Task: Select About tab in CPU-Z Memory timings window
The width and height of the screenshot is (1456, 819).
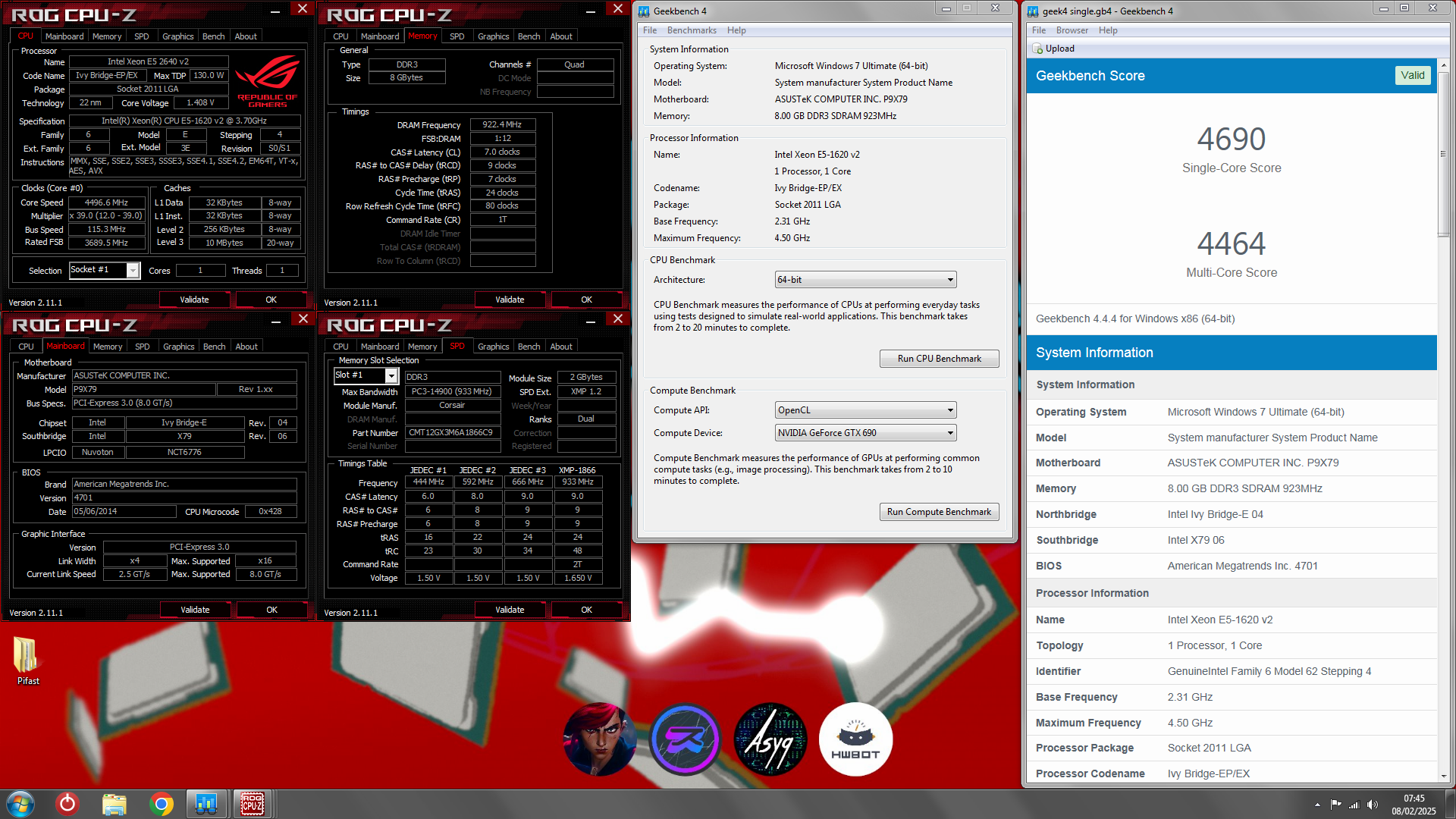Action: [561, 36]
